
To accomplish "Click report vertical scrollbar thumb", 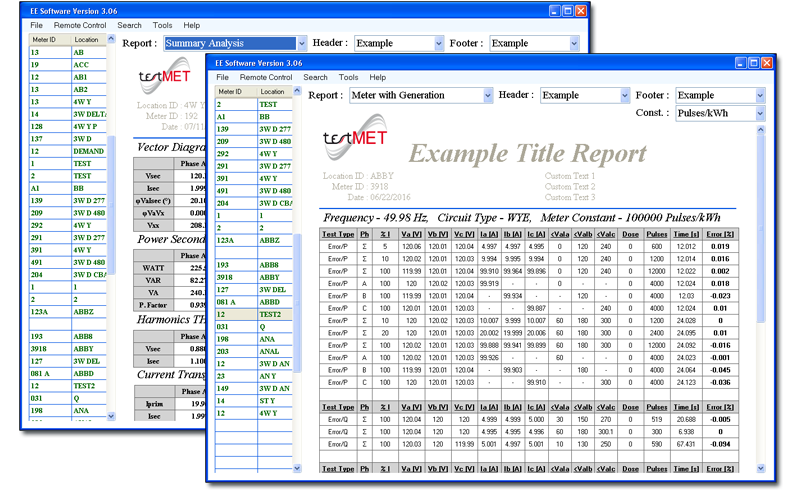I will [761, 230].
